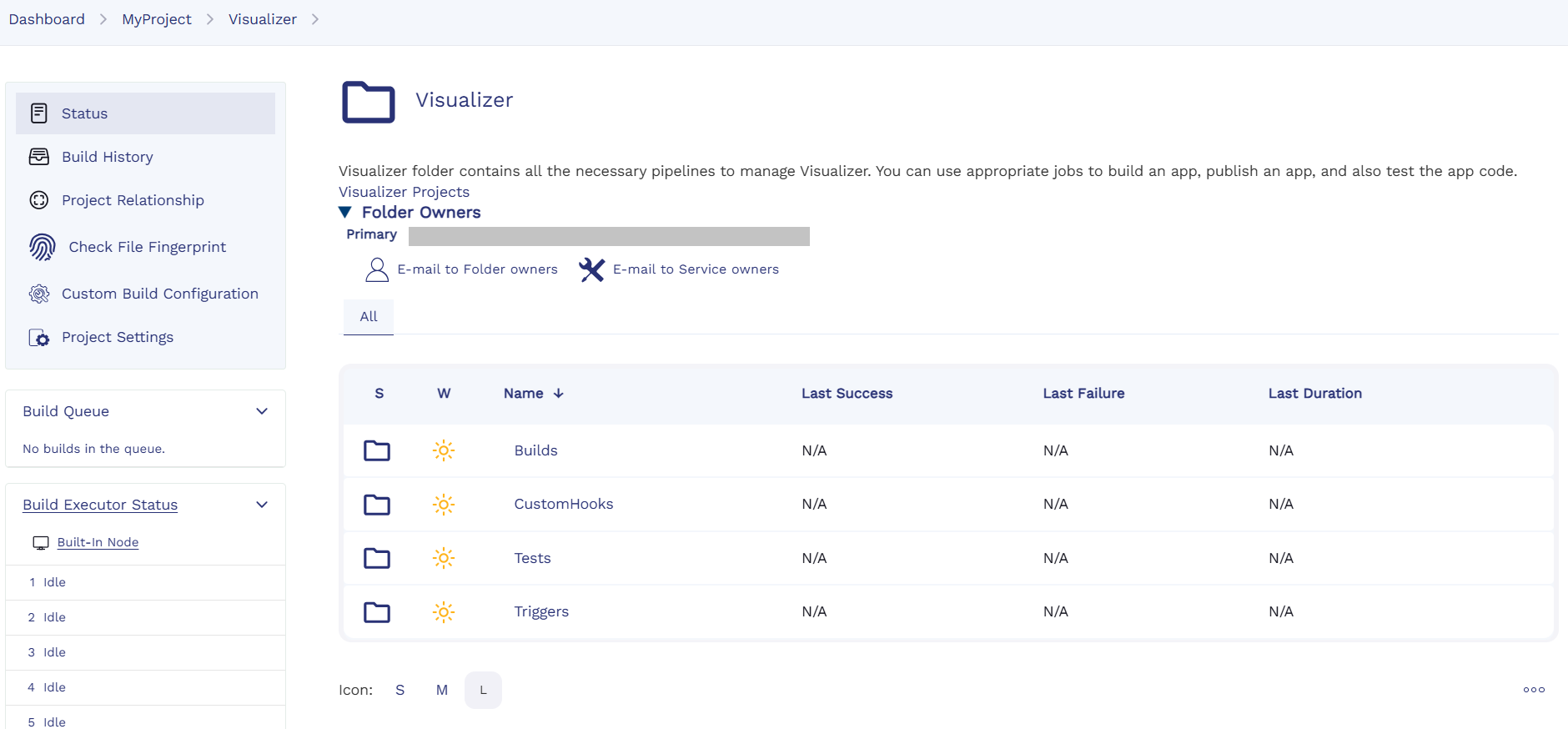1568x729 pixels.
Task: Collapse the Build Queue panel
Action: click(262, 411)
